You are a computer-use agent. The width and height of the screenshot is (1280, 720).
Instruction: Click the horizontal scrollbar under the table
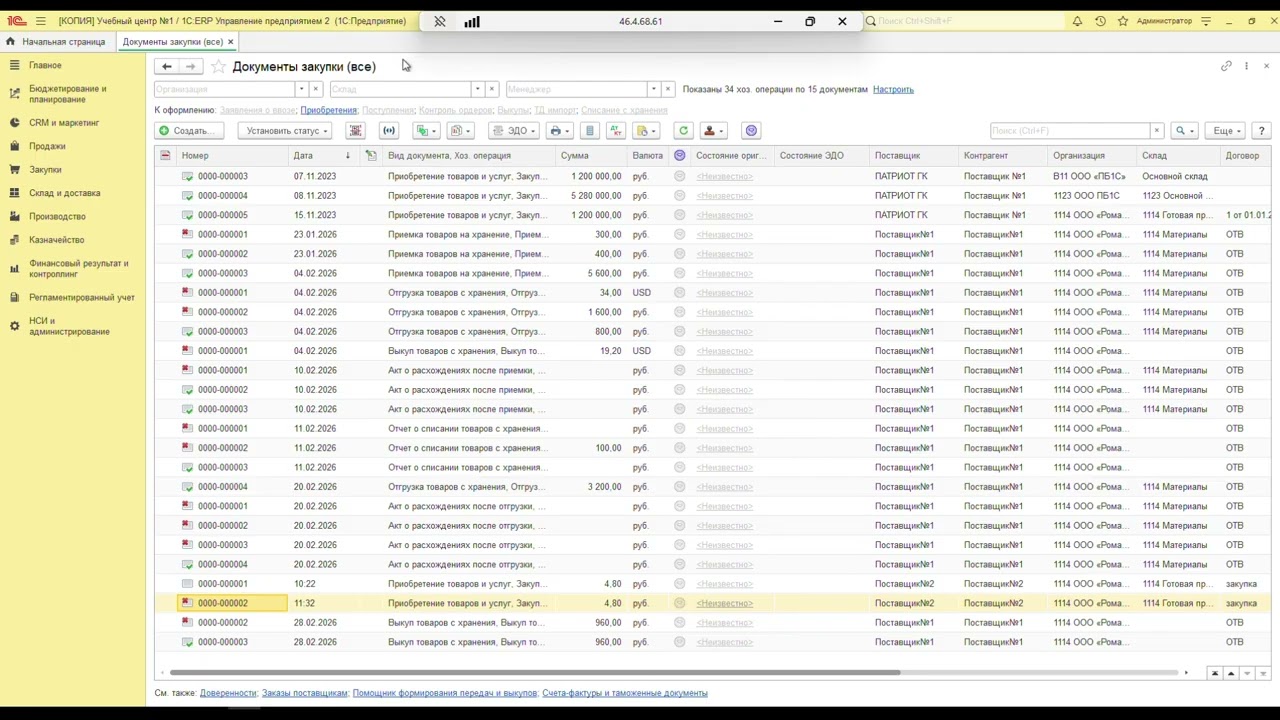point(535,673)
